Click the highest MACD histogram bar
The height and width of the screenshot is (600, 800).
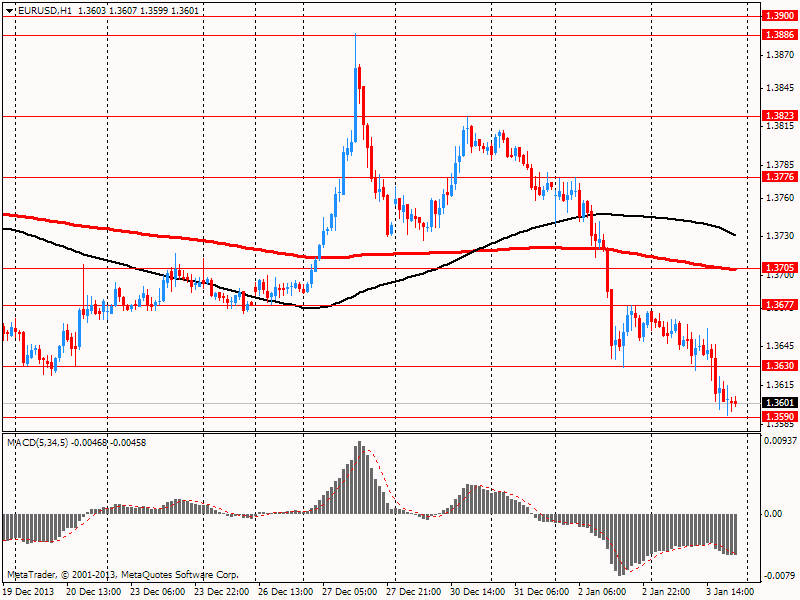coord(360,478)
